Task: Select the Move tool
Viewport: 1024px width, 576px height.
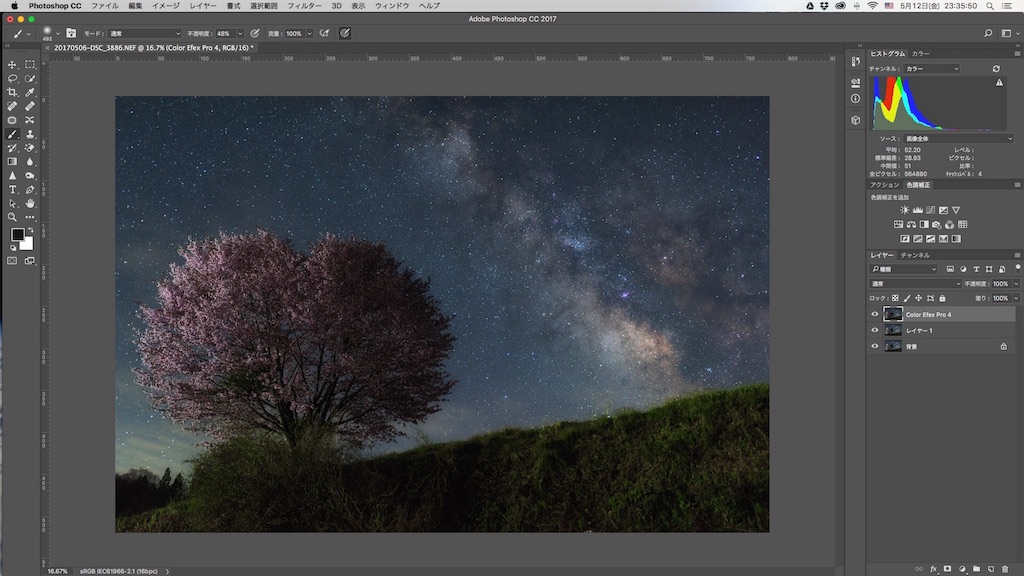Action: pyautogui.click(x=12, y=65)
